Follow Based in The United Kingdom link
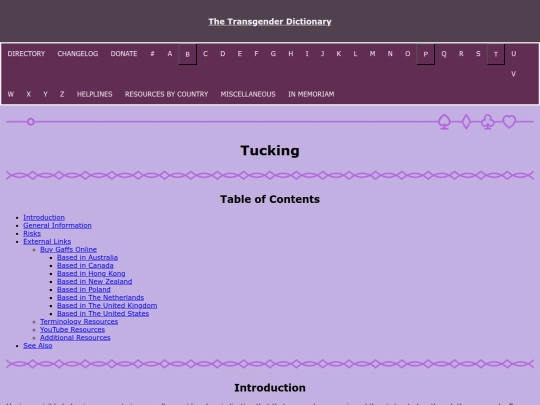Image resolution: width=540 pixels, height=405 pixels. [107, 305]
